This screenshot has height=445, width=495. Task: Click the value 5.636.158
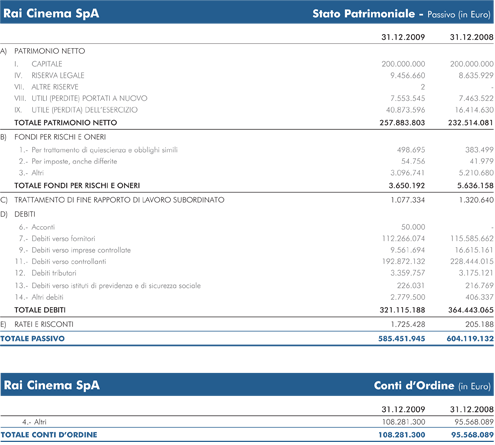coord(475,186)
